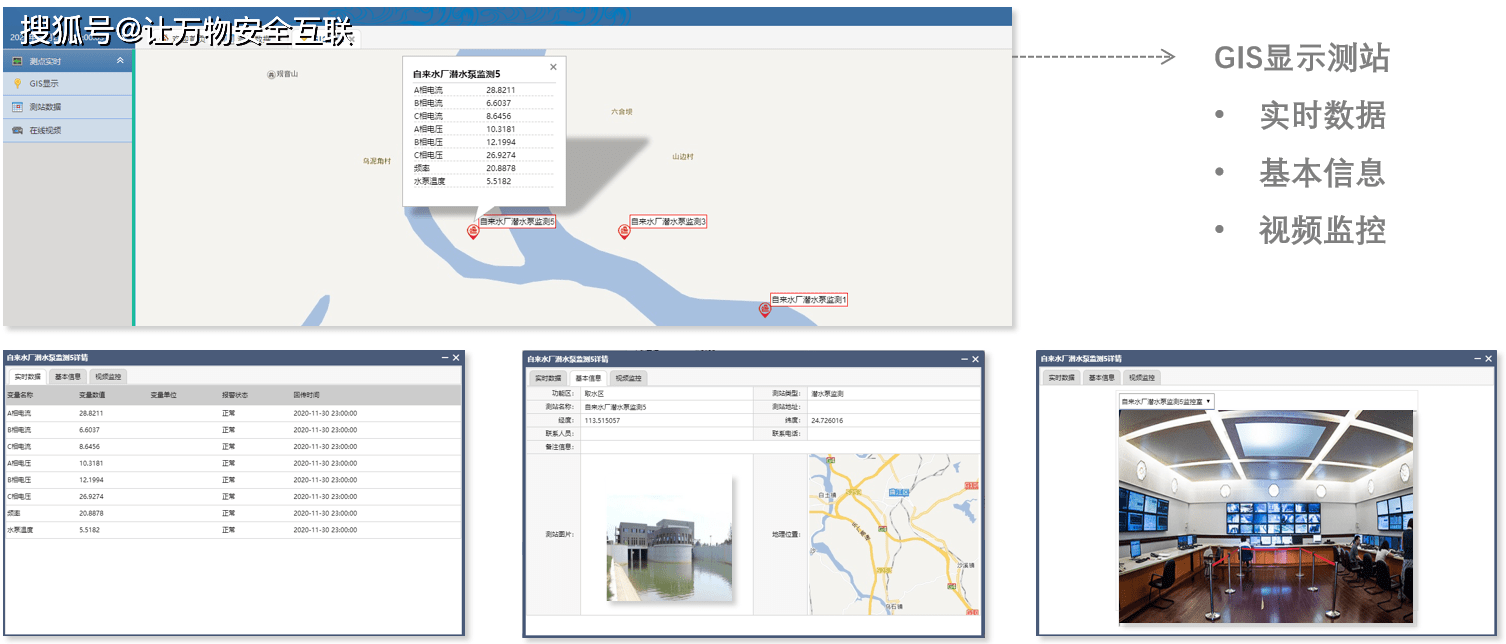Open 在线视频 in the sidebar

point(67,130)
